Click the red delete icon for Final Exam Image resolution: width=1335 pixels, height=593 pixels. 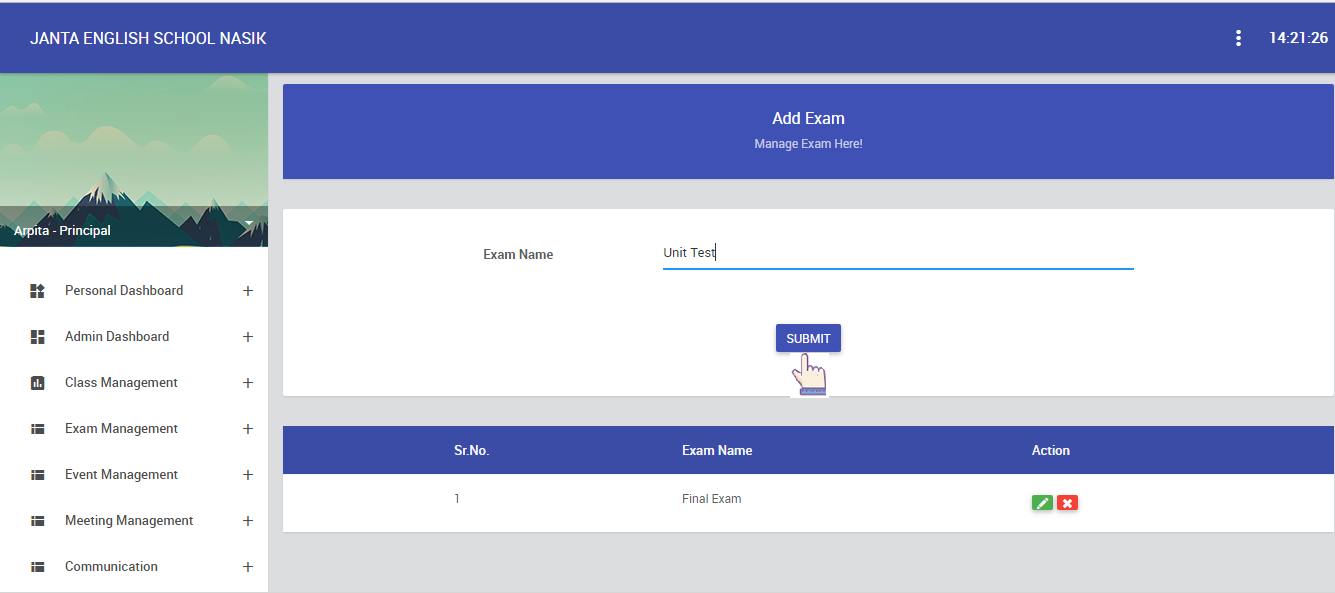point(1067,503)
